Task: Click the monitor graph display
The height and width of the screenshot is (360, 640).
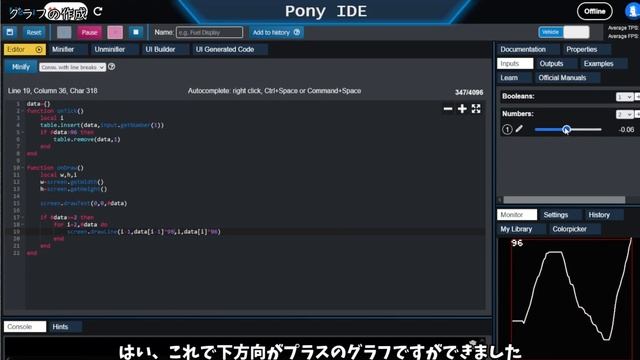Action: 571,298
